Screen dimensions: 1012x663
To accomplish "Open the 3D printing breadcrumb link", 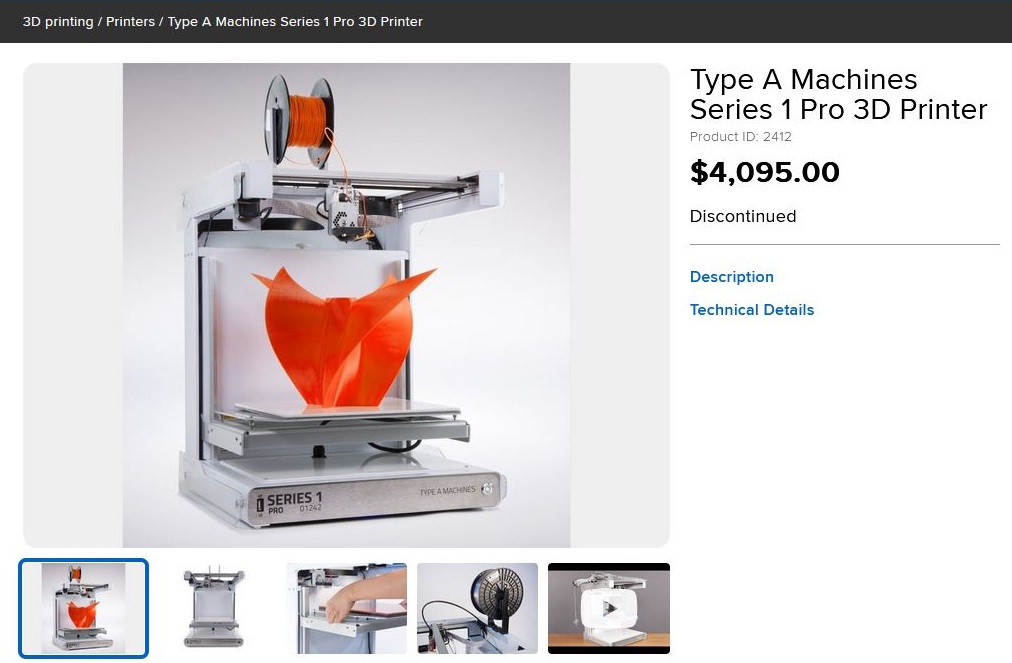I will 58,21.
